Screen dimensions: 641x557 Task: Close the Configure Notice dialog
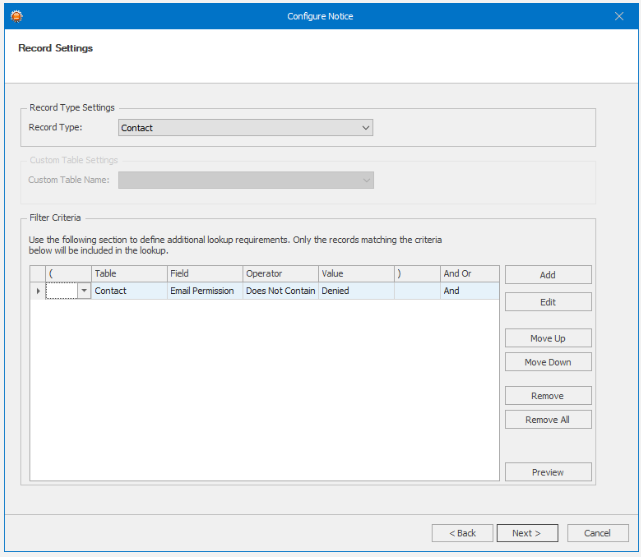619,16
